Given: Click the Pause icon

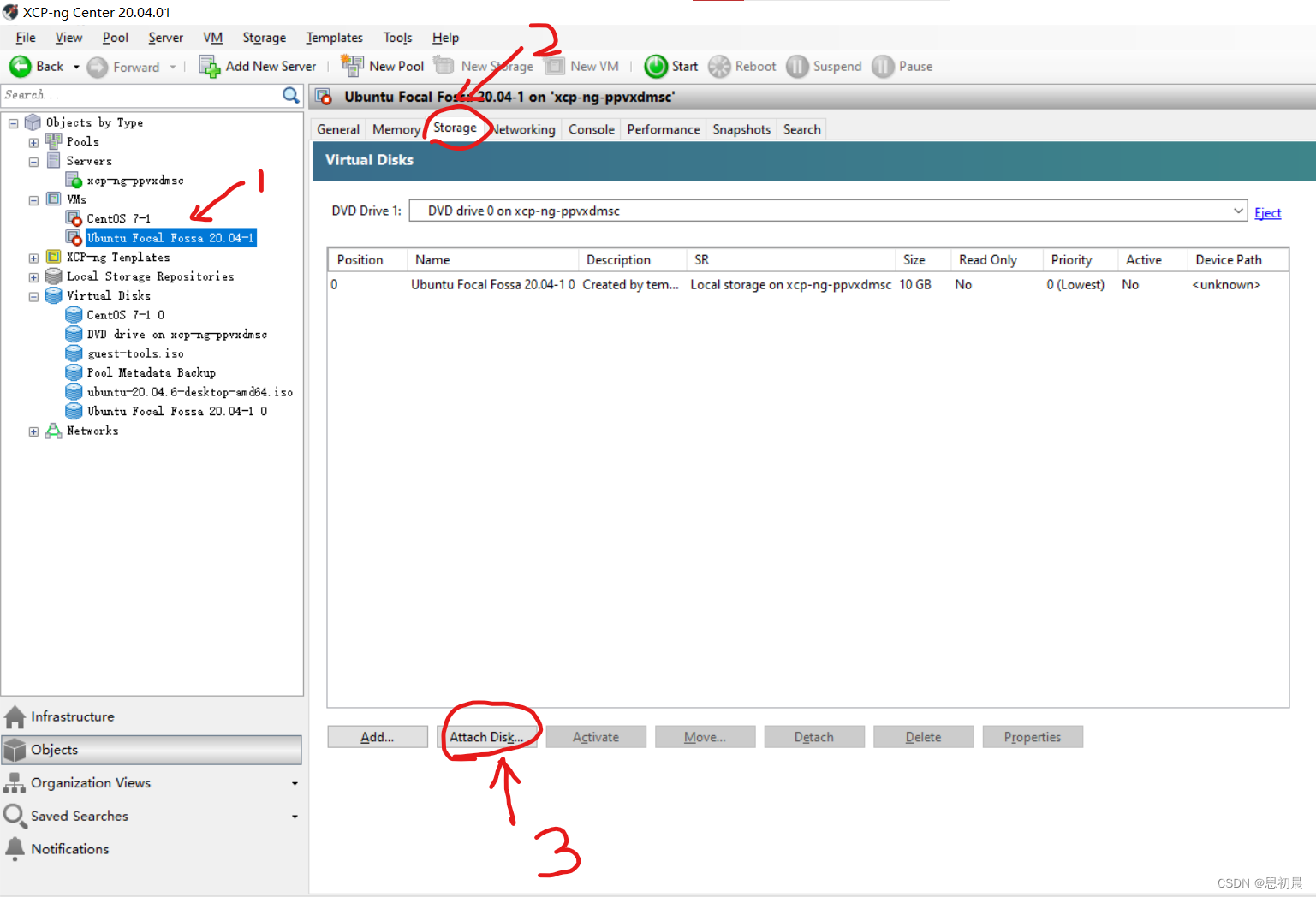Looking at the screenshot, I should point(883,67).
